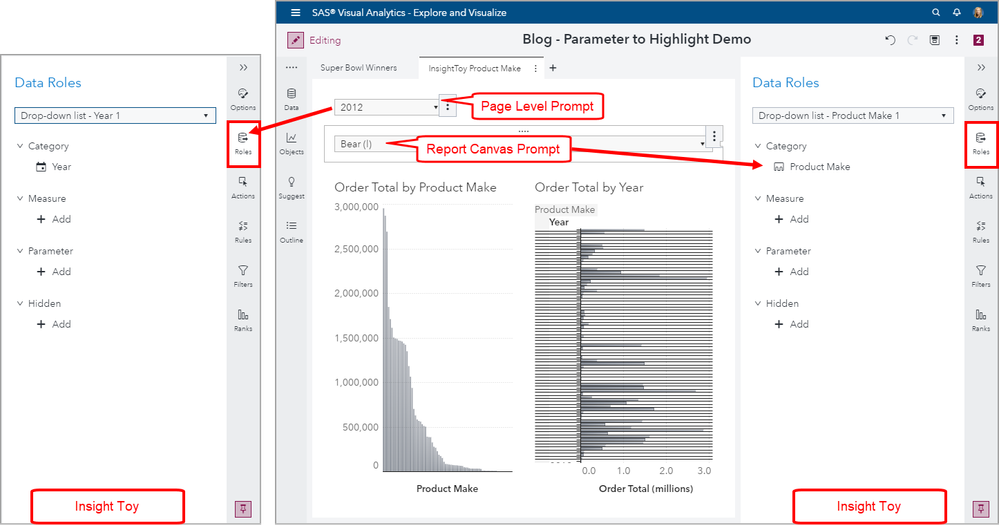The height and width of the screenshot is (526, 999).
Task: Click the left sidebar ellipsis above Data
Action: pyautogui.click(x=291, y=68)
